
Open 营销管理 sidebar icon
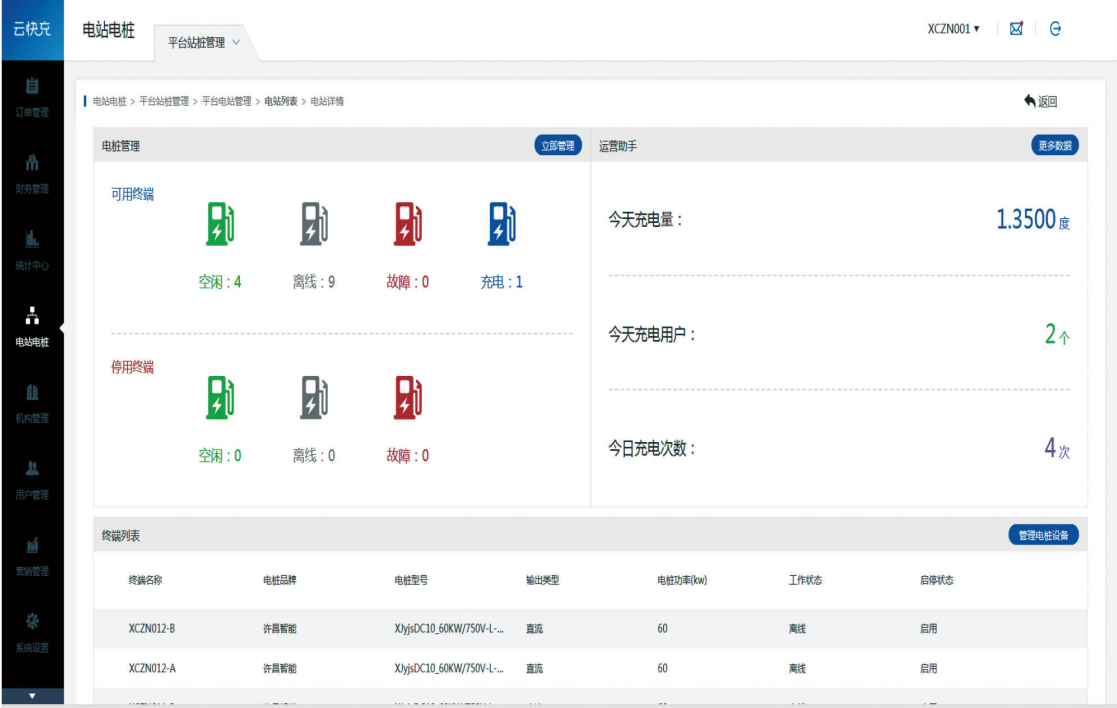pos(31,554)
